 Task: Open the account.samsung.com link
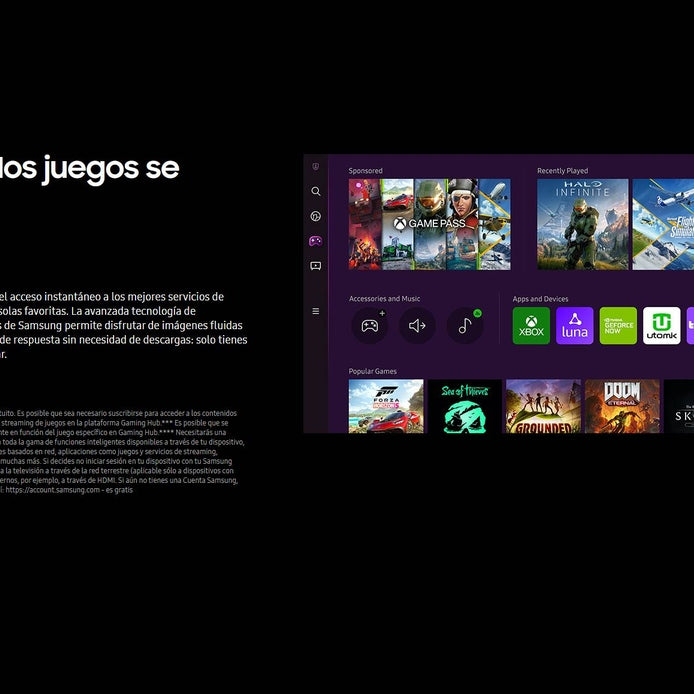53,490
